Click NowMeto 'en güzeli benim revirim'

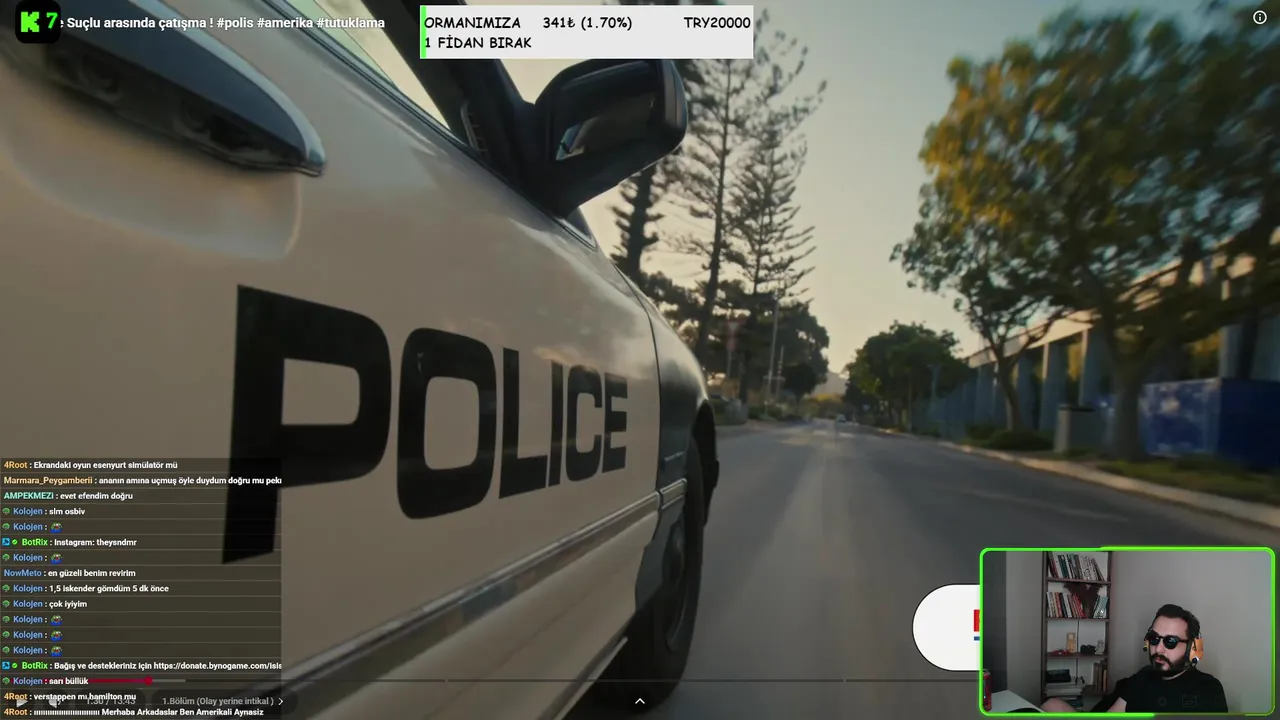(x=69, y=573)
